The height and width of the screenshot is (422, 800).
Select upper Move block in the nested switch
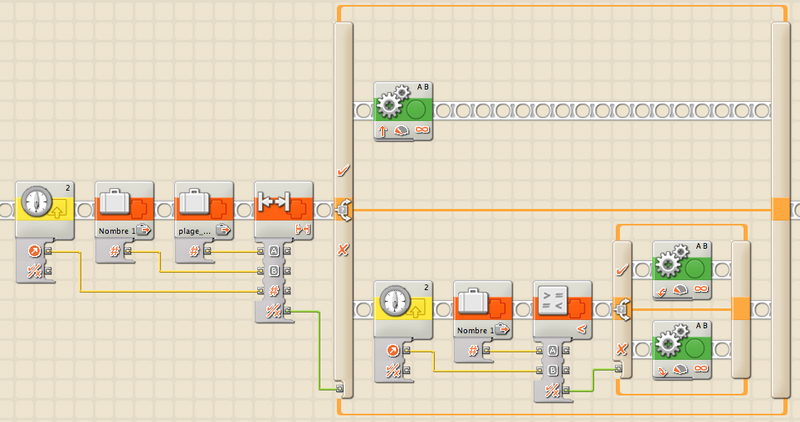pyautogui.click(x=681, y=262)
